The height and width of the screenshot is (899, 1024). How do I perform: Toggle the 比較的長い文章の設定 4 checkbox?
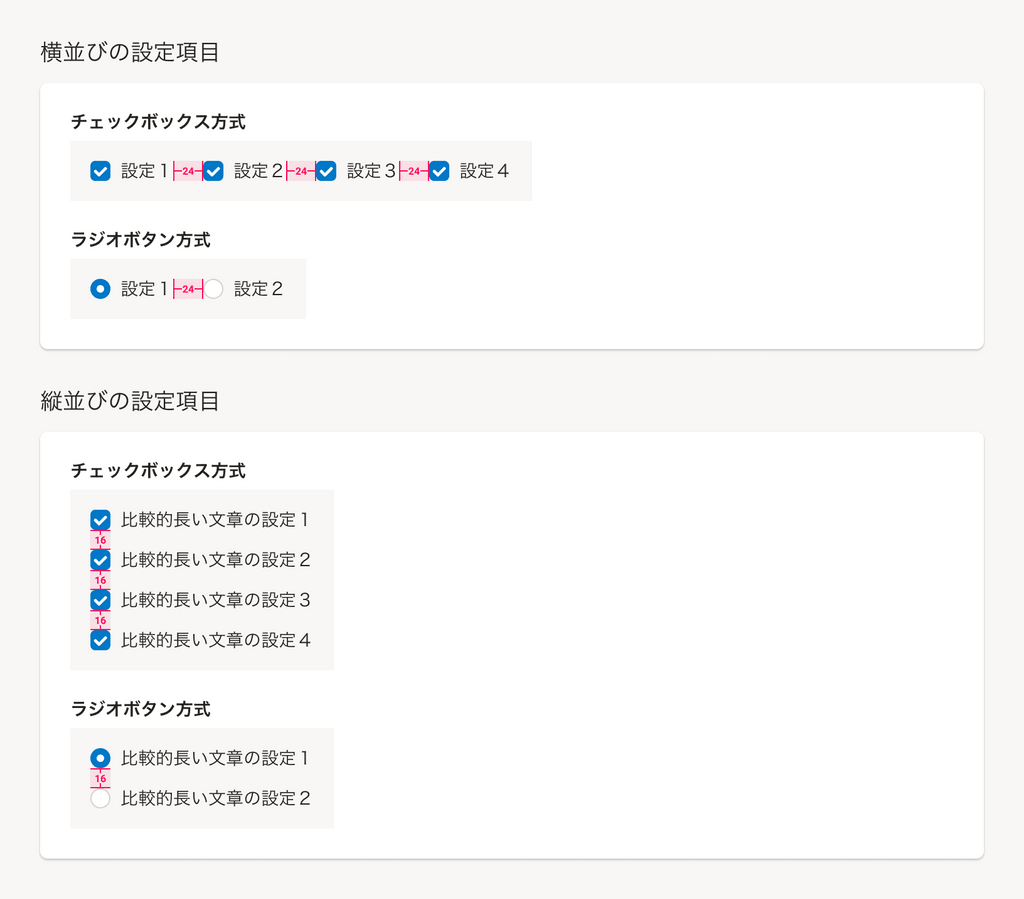tap(100, 640)
